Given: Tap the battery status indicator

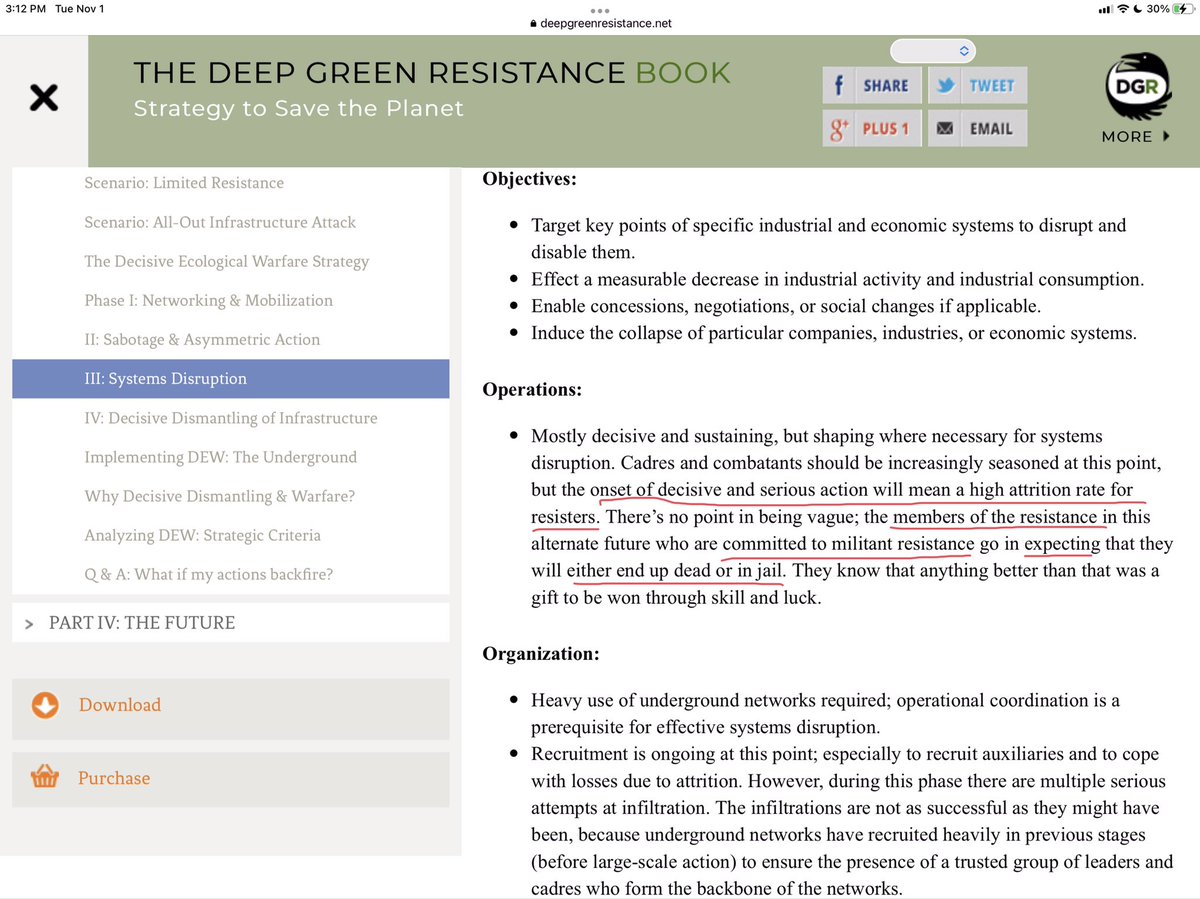Looking at the screenshot, I should pyautogui.click(x=1177, y=9).
